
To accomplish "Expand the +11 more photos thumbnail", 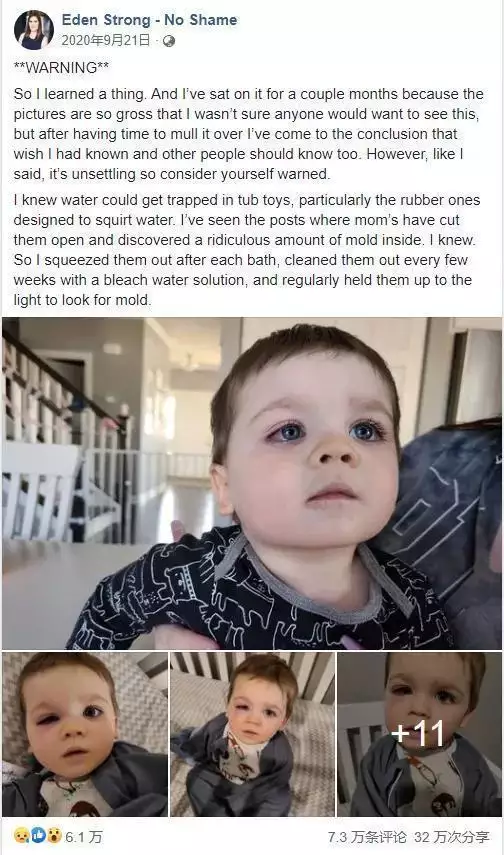I will 419,734.
